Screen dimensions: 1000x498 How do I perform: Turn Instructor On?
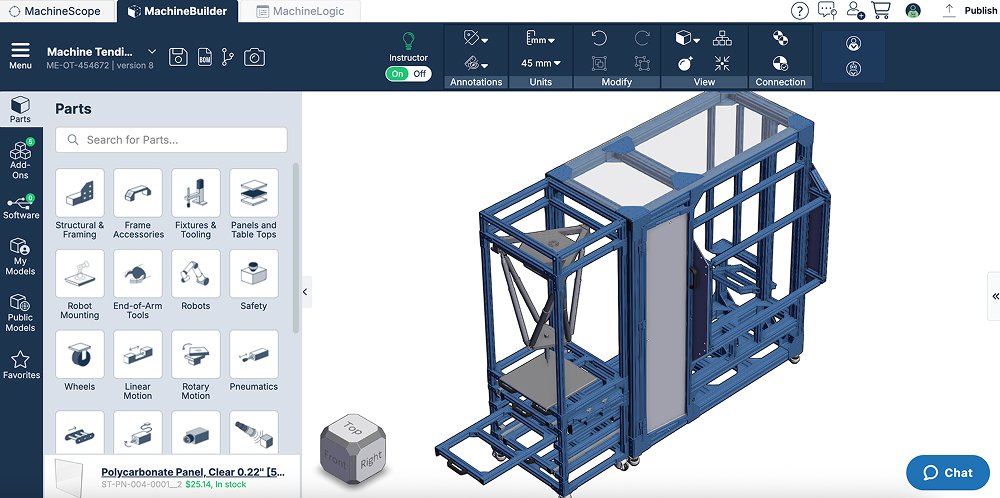398,74
